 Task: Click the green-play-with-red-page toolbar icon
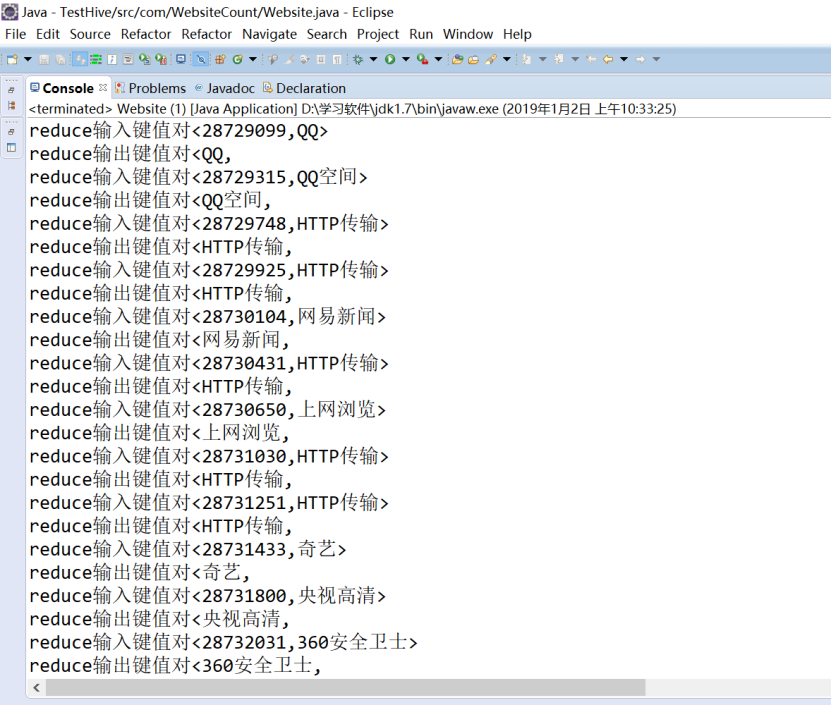161,59
